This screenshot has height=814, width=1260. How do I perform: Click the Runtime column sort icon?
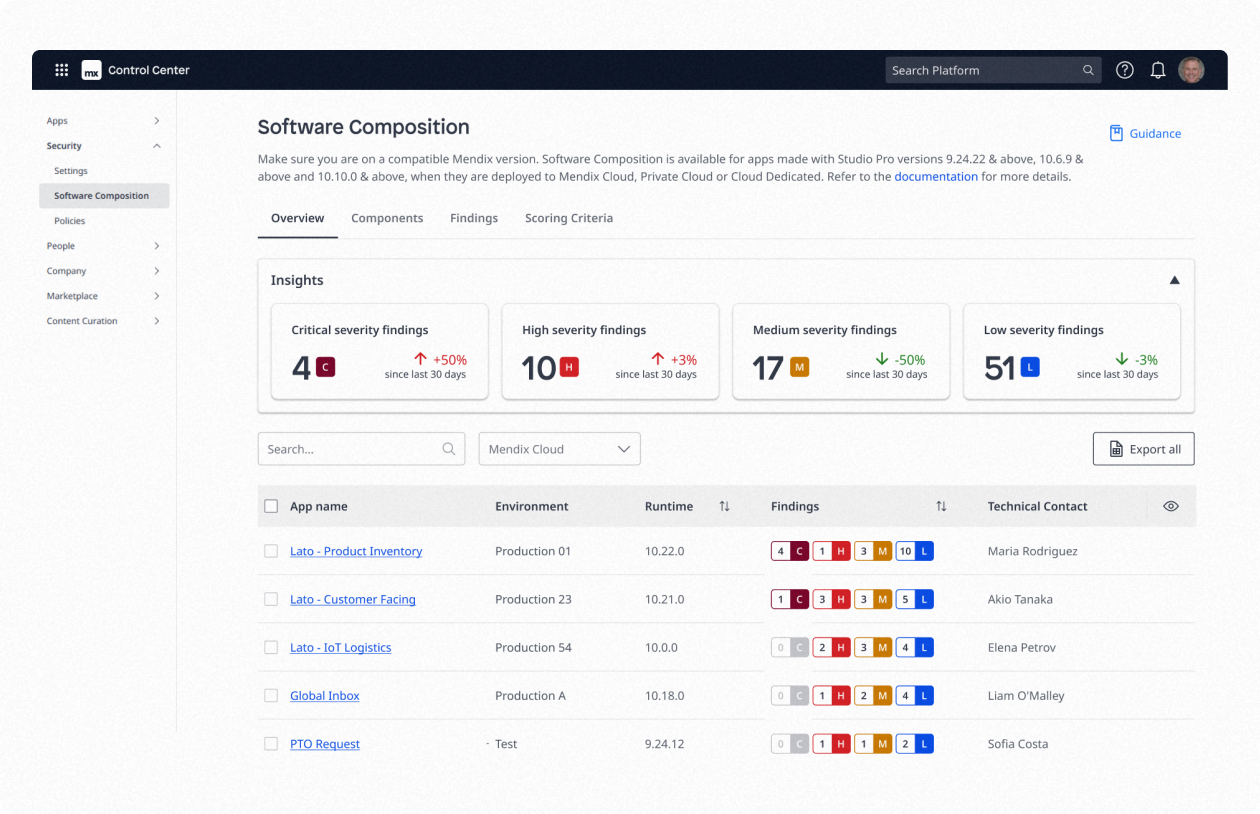click(724, 507)
